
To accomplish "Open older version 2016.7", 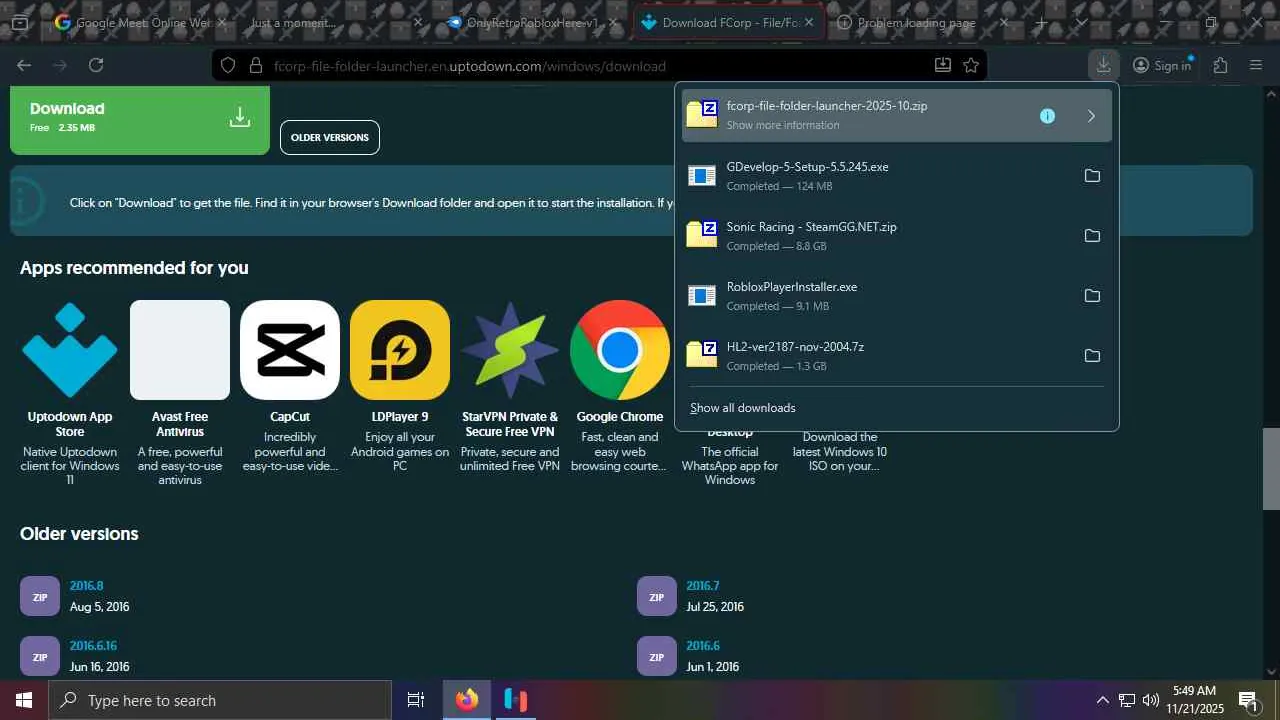I will pyautogui.click(x=703, y=586).
